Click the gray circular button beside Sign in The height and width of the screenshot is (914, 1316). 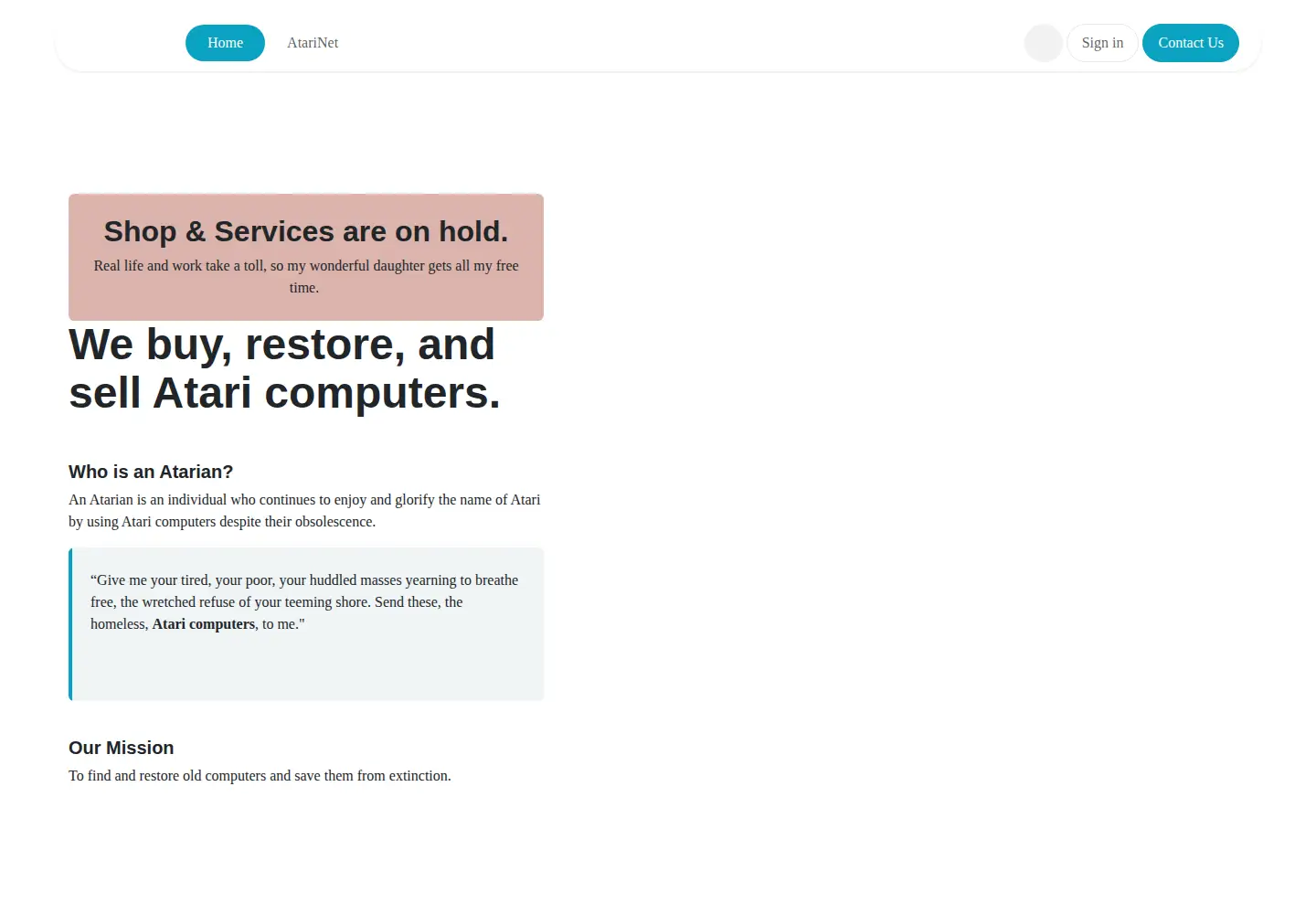[1044, 43]
